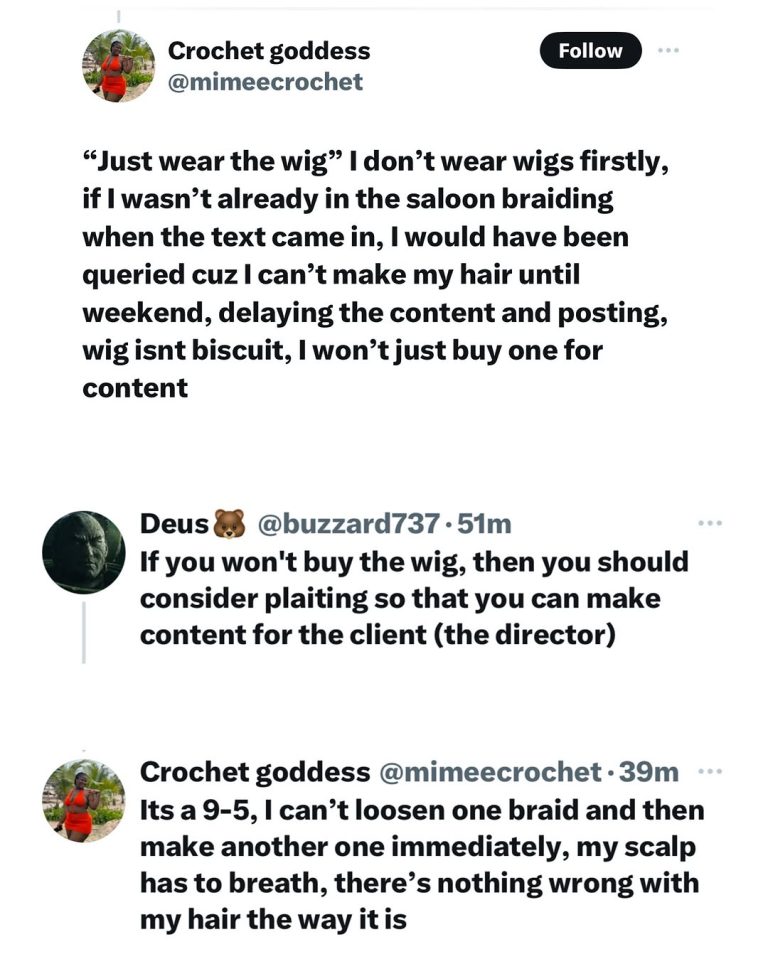Click Crochet goddess avatar on the last reply
768x959 pixels.
[84, 800]
